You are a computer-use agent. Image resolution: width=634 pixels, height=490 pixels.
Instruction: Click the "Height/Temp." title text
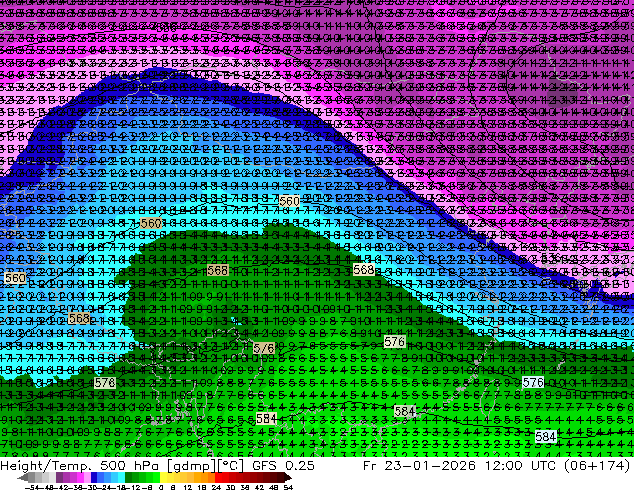tap(45, 465)
